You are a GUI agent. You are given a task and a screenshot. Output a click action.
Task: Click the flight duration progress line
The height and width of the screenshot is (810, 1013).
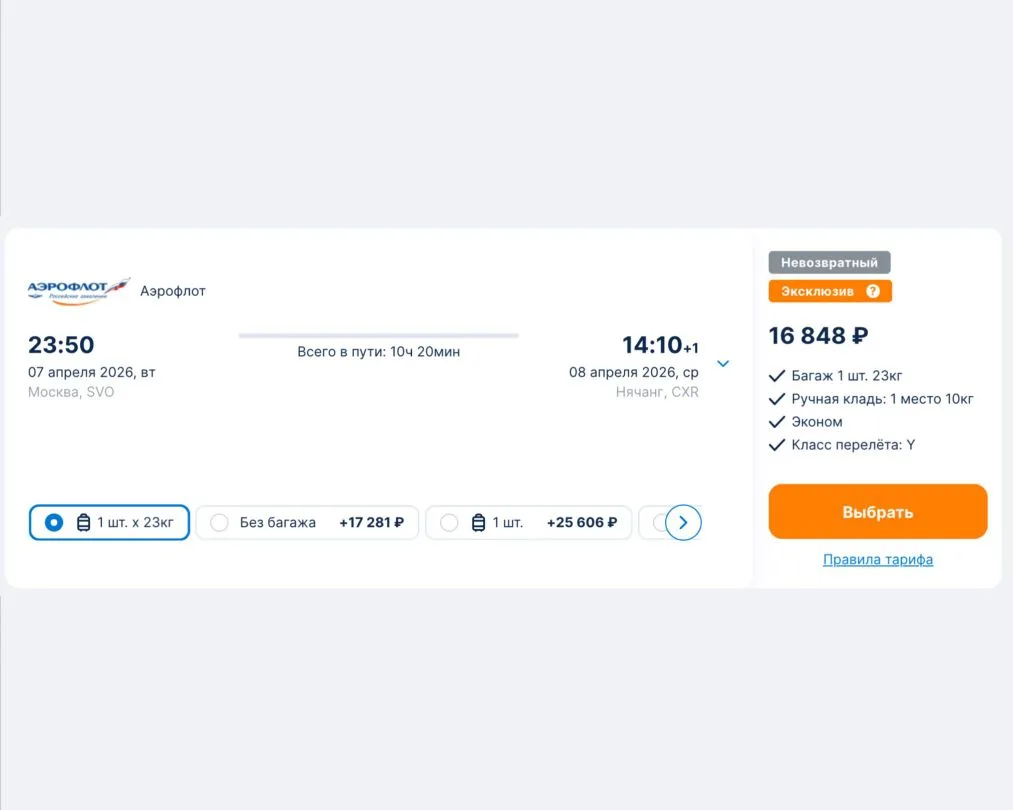[x=378, y=336]
